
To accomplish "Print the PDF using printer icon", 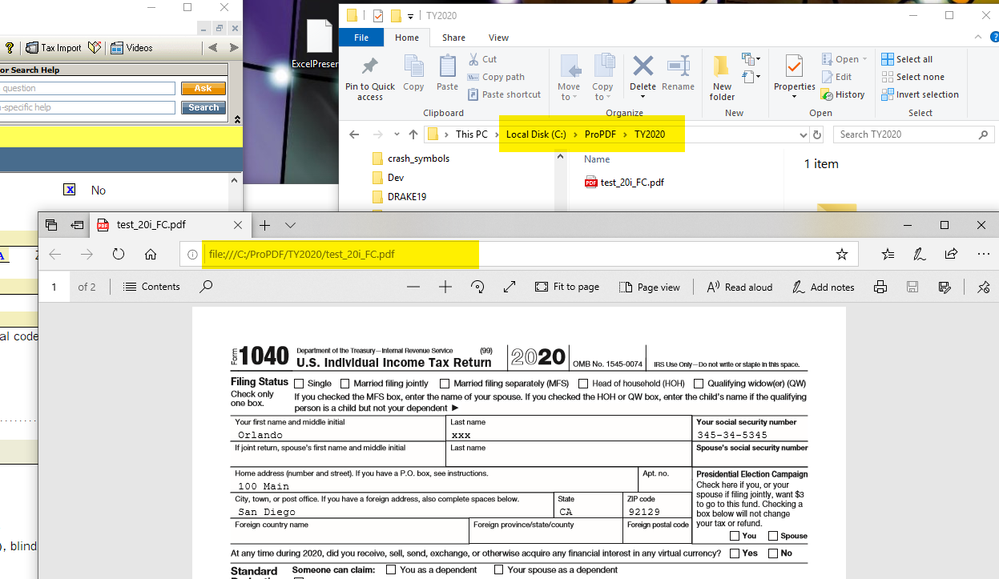I will [880, 287].
